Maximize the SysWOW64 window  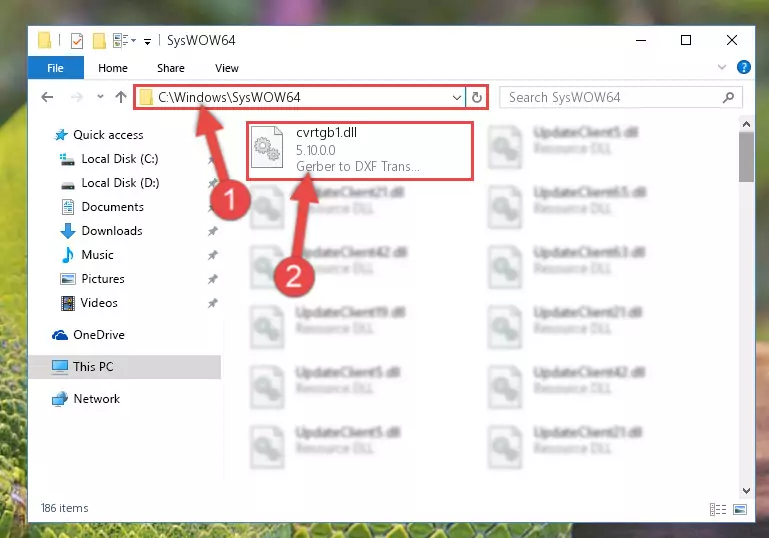[686, 40]
